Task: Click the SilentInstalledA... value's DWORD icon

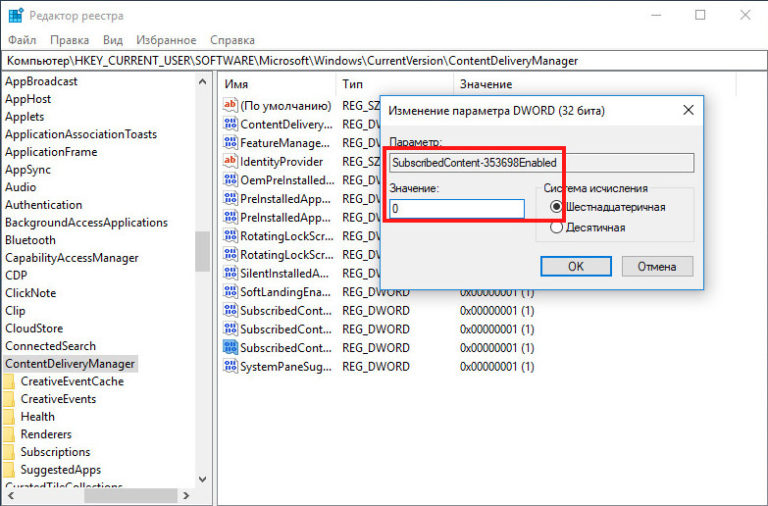Action: (230, 273)
